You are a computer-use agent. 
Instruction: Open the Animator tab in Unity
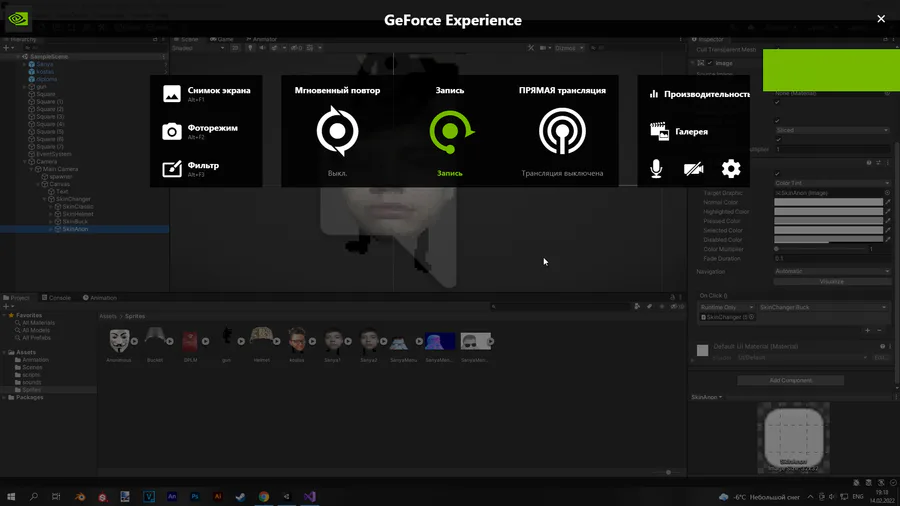coord(261,39)
